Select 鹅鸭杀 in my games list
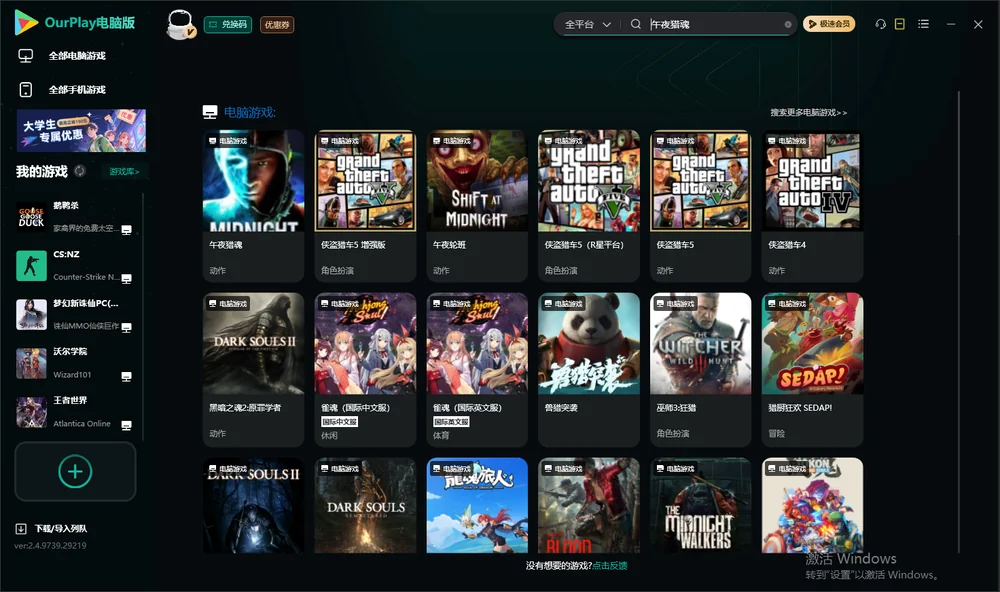1000x592 pixels. 74,217
